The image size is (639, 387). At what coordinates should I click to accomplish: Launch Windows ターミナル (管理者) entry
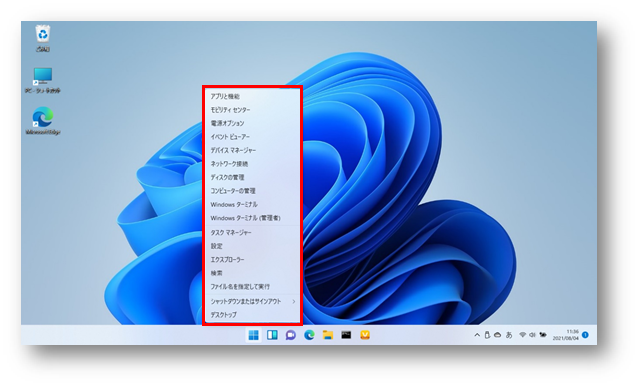point(252,218)
